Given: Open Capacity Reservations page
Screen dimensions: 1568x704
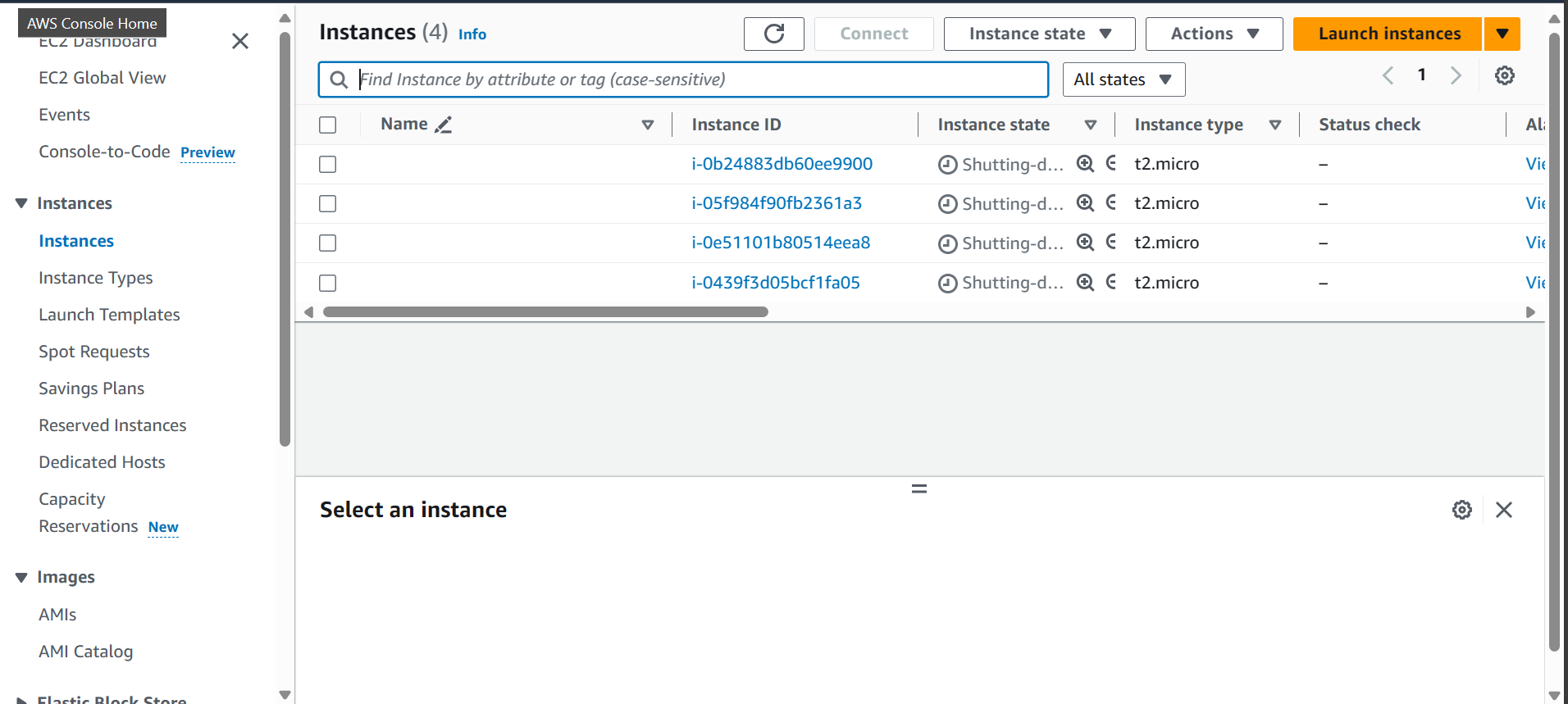Looking at the screenshot, I should (x=88, y=512).
